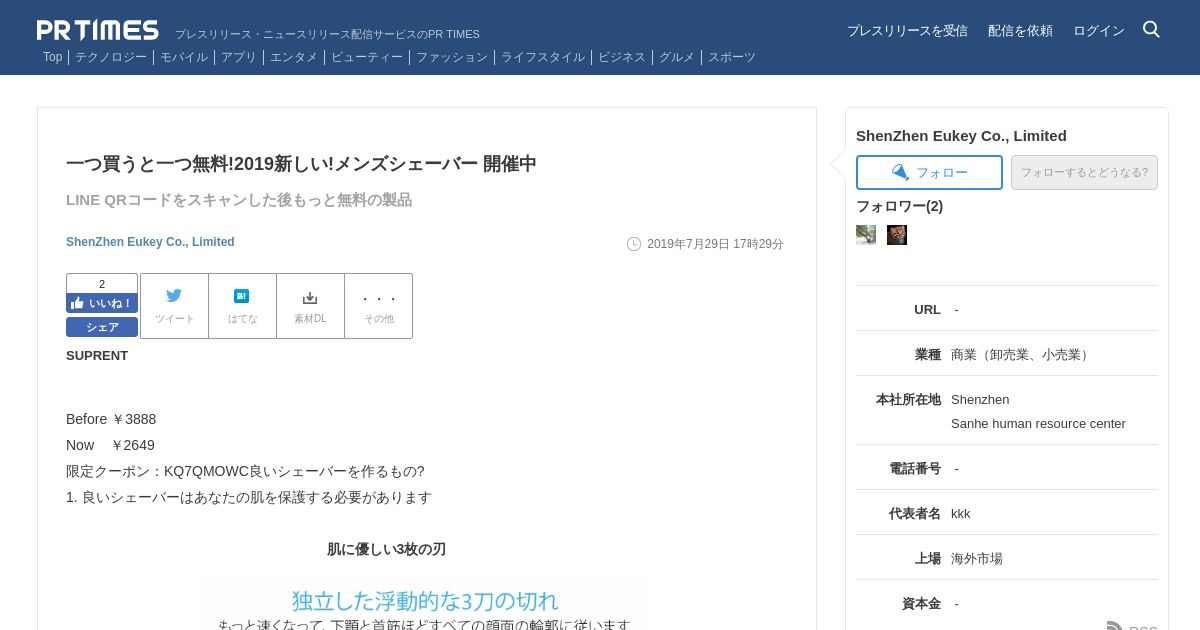Click the Facebook シェア button
The height and width of the screenshot is (630, 1200).
102,327
